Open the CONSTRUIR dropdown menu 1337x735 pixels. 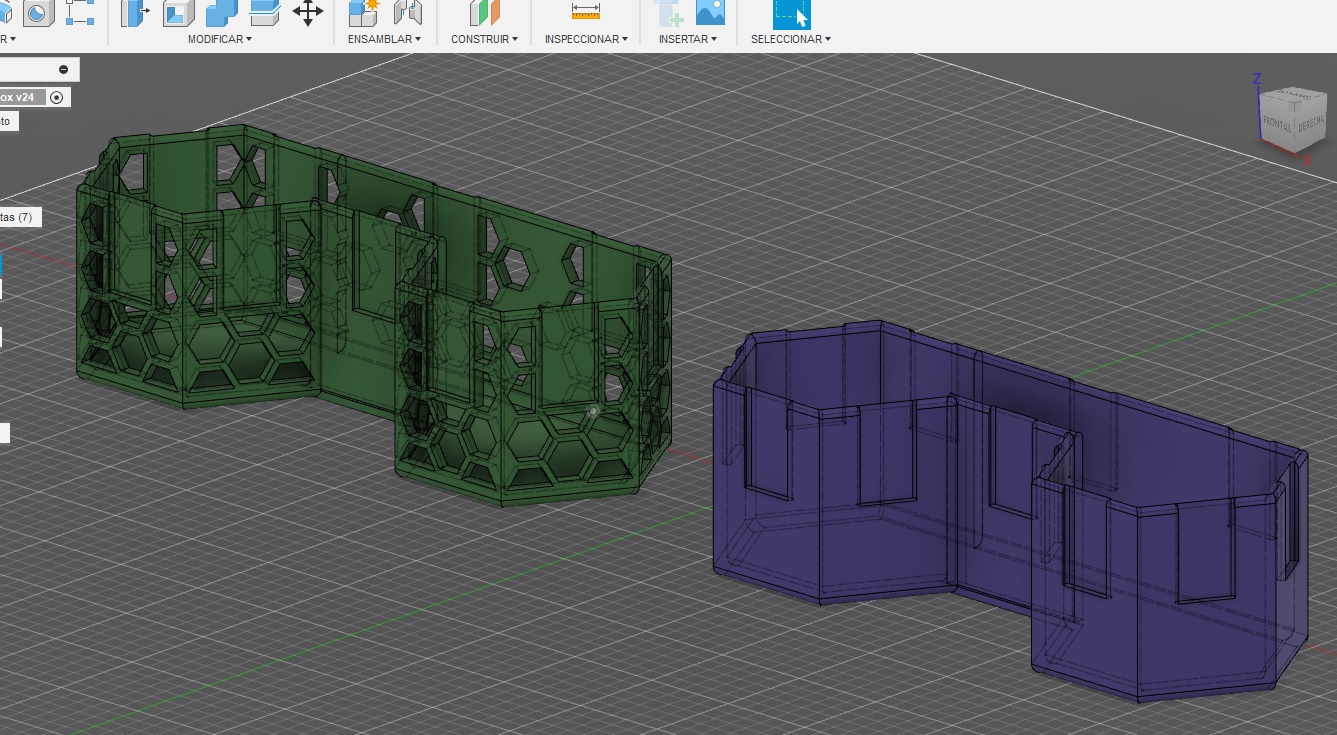(x=484, y=39)
